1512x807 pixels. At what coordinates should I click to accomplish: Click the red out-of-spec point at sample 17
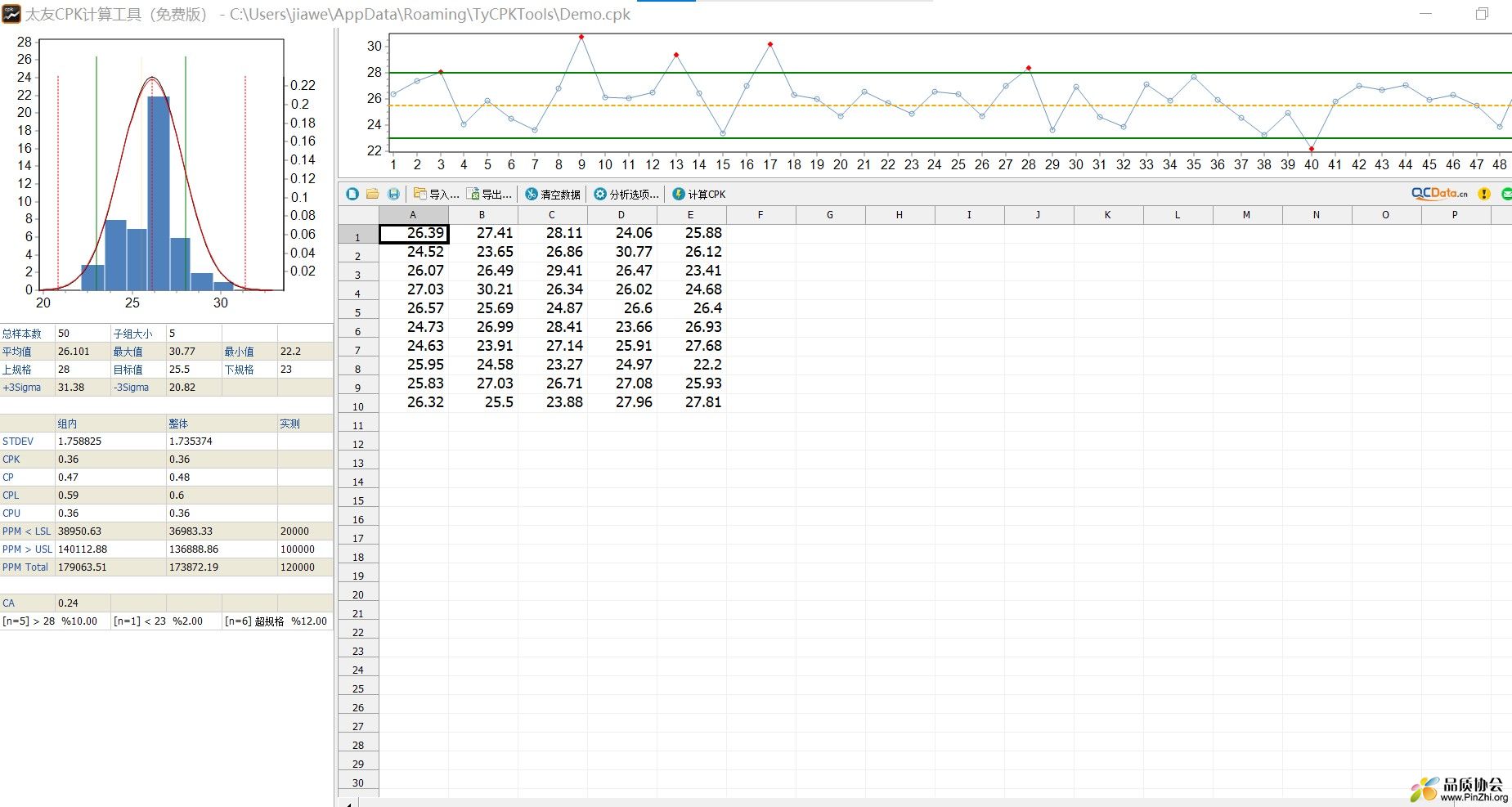tap(770, 44)
